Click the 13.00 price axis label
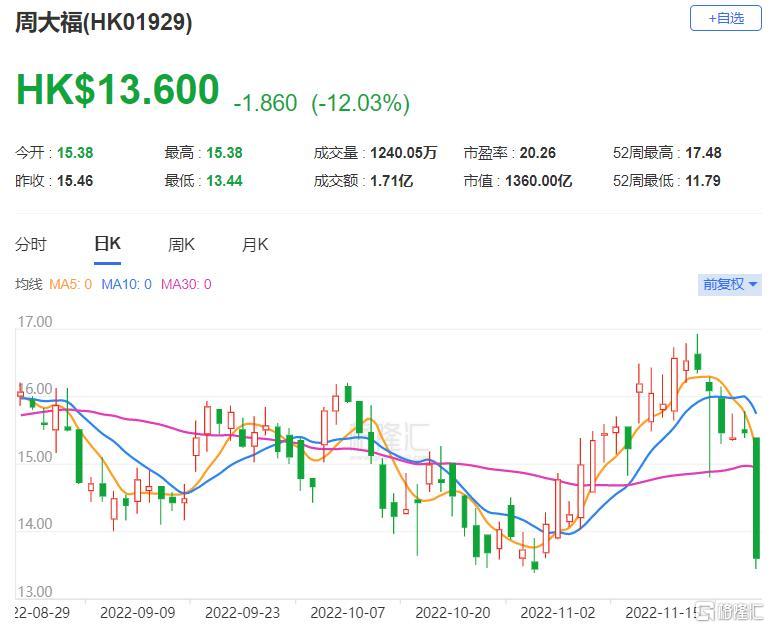 point(35,591)
